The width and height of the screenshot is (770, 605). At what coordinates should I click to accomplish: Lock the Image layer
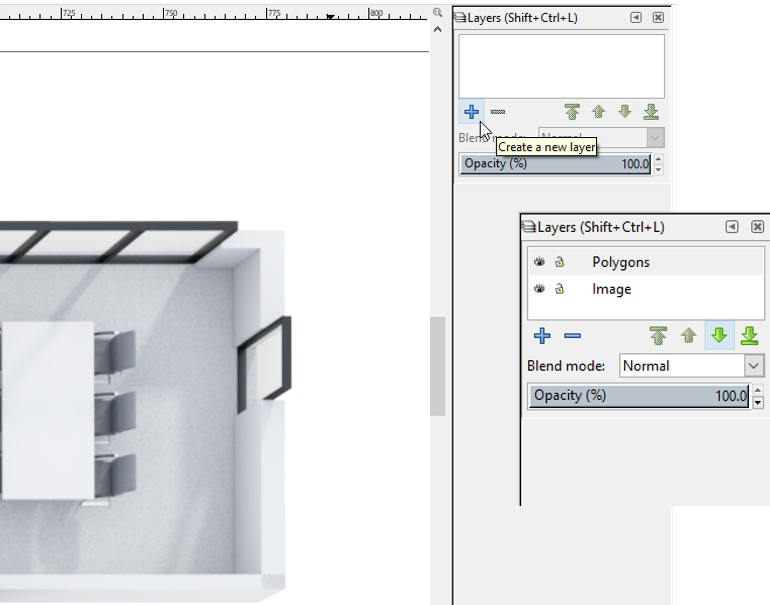(559, 289)
